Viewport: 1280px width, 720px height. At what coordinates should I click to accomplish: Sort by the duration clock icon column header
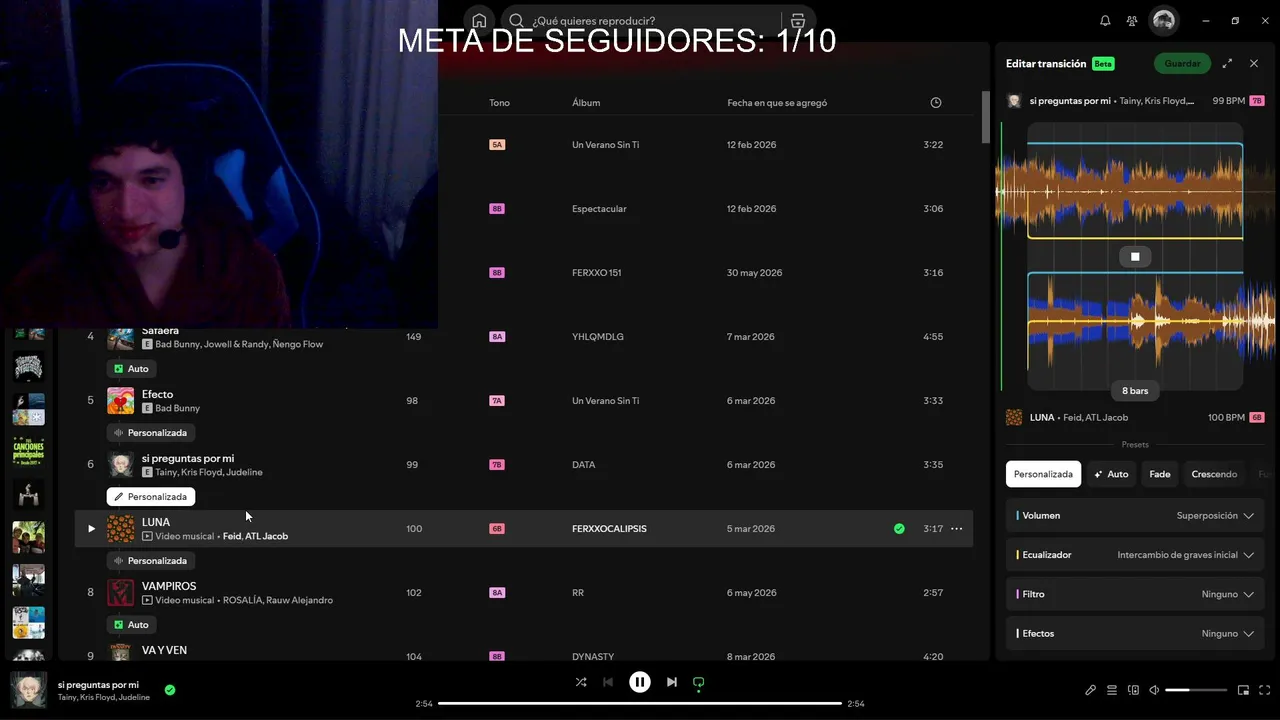[x=936, y=103]
